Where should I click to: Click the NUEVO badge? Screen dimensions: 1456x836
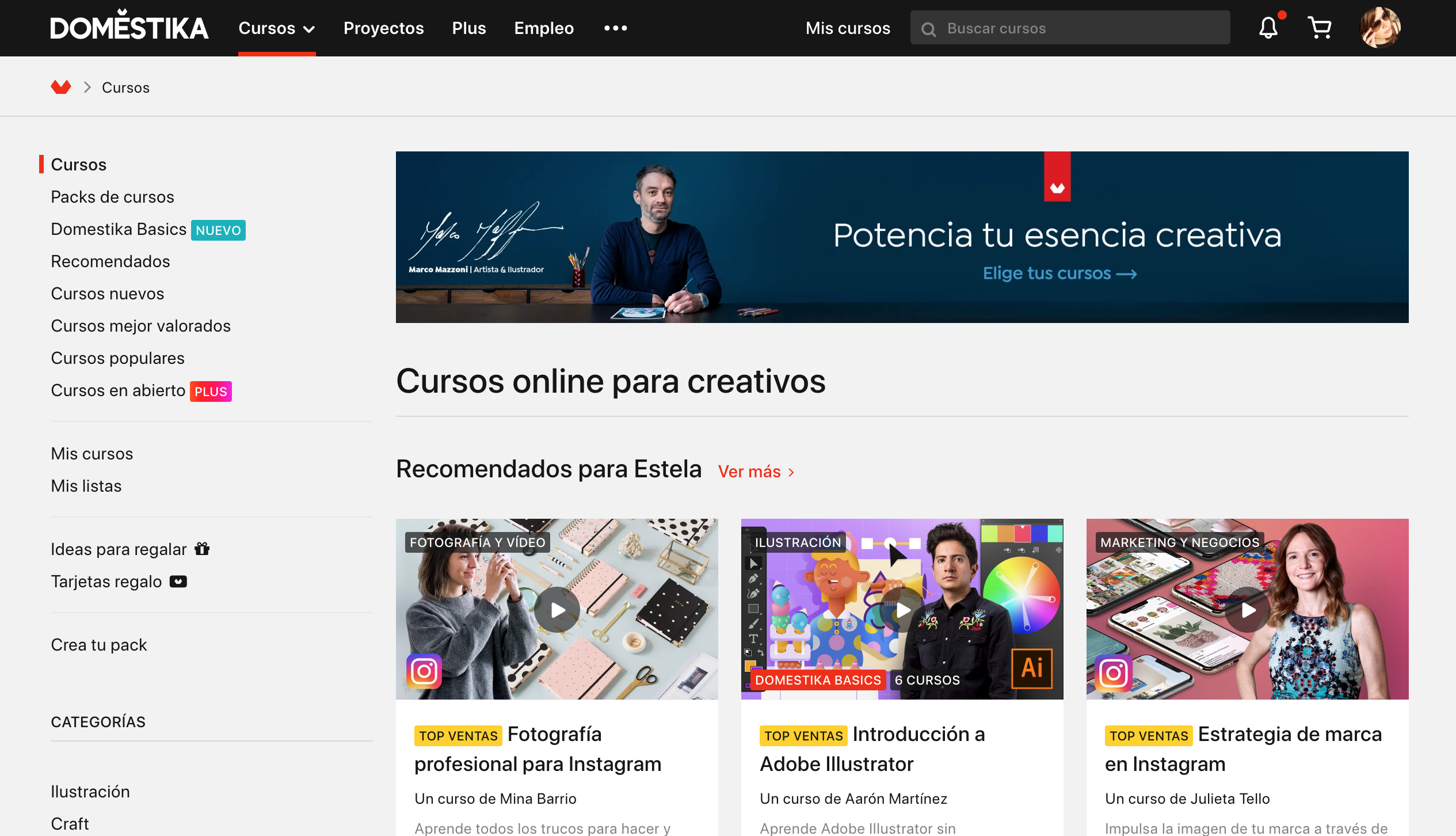click(x=218, y=230)
